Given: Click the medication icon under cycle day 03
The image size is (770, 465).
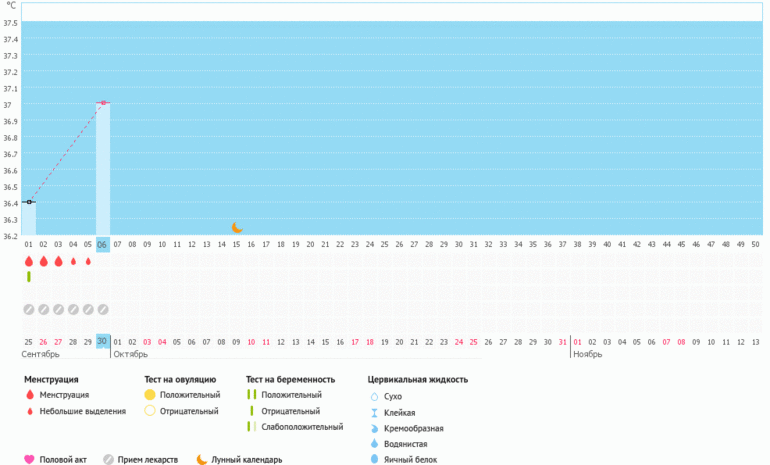Looking at the screenshot, I should pos(58,309).
